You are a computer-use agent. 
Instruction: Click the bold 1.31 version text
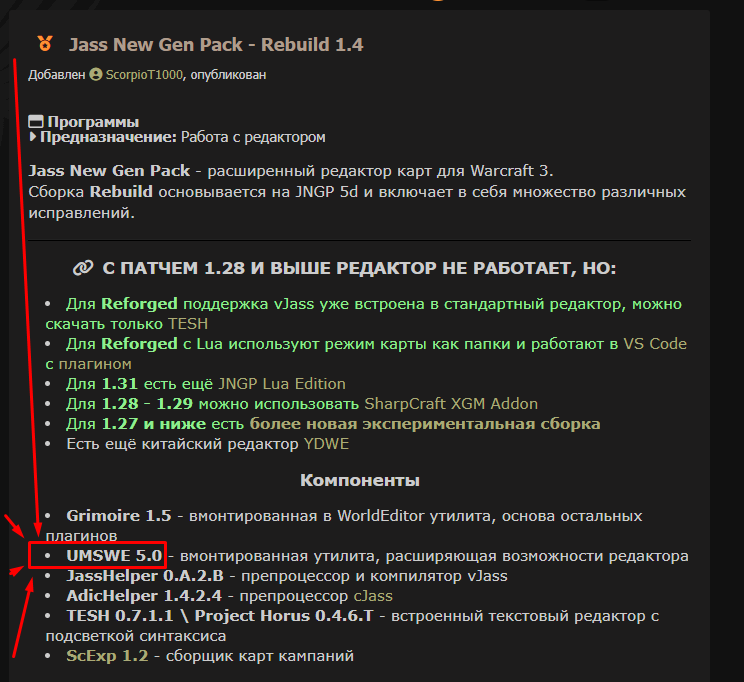pyautogui.click(x=120, y=383)
